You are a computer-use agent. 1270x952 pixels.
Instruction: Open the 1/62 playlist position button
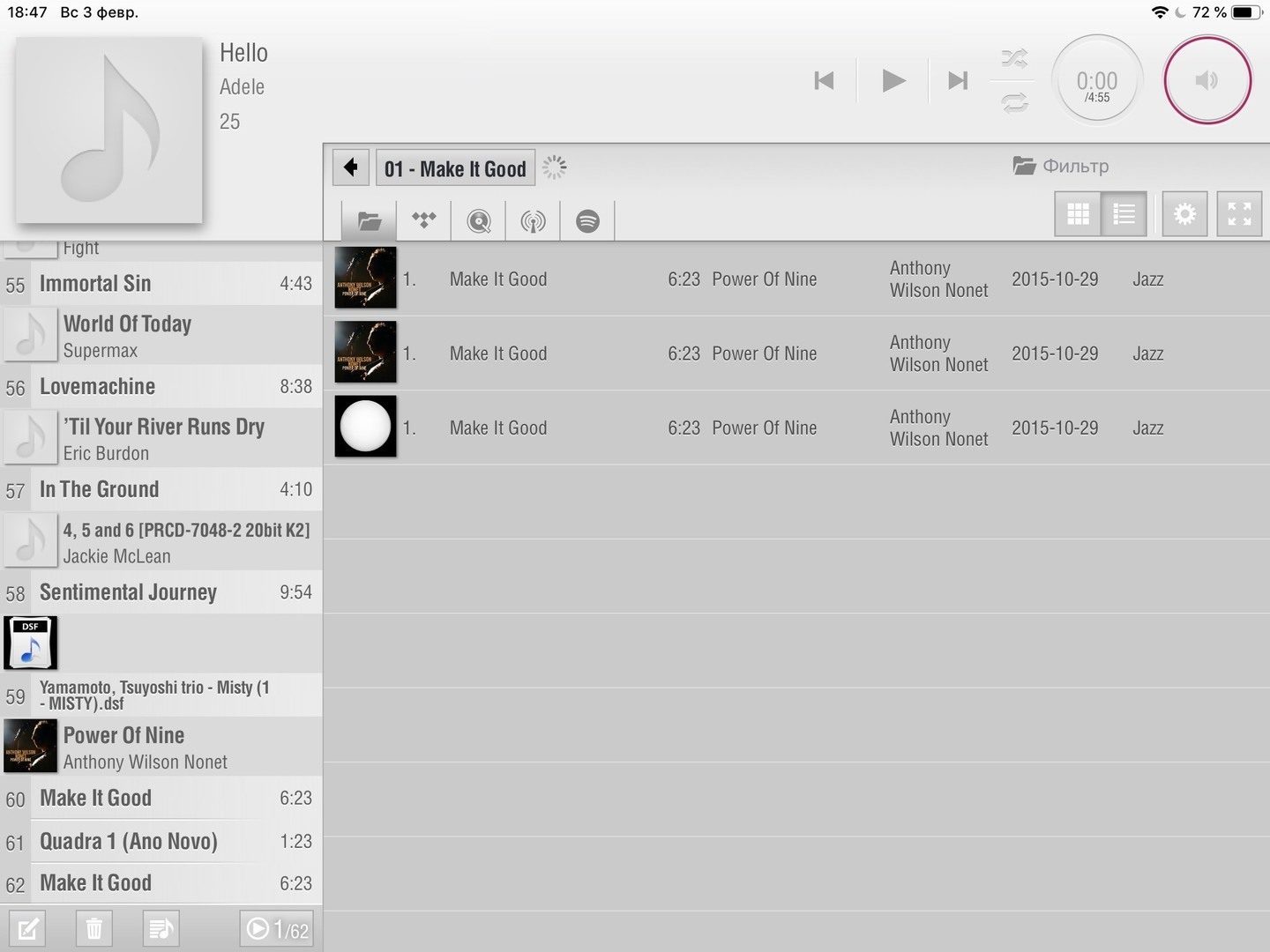point(277,929)
